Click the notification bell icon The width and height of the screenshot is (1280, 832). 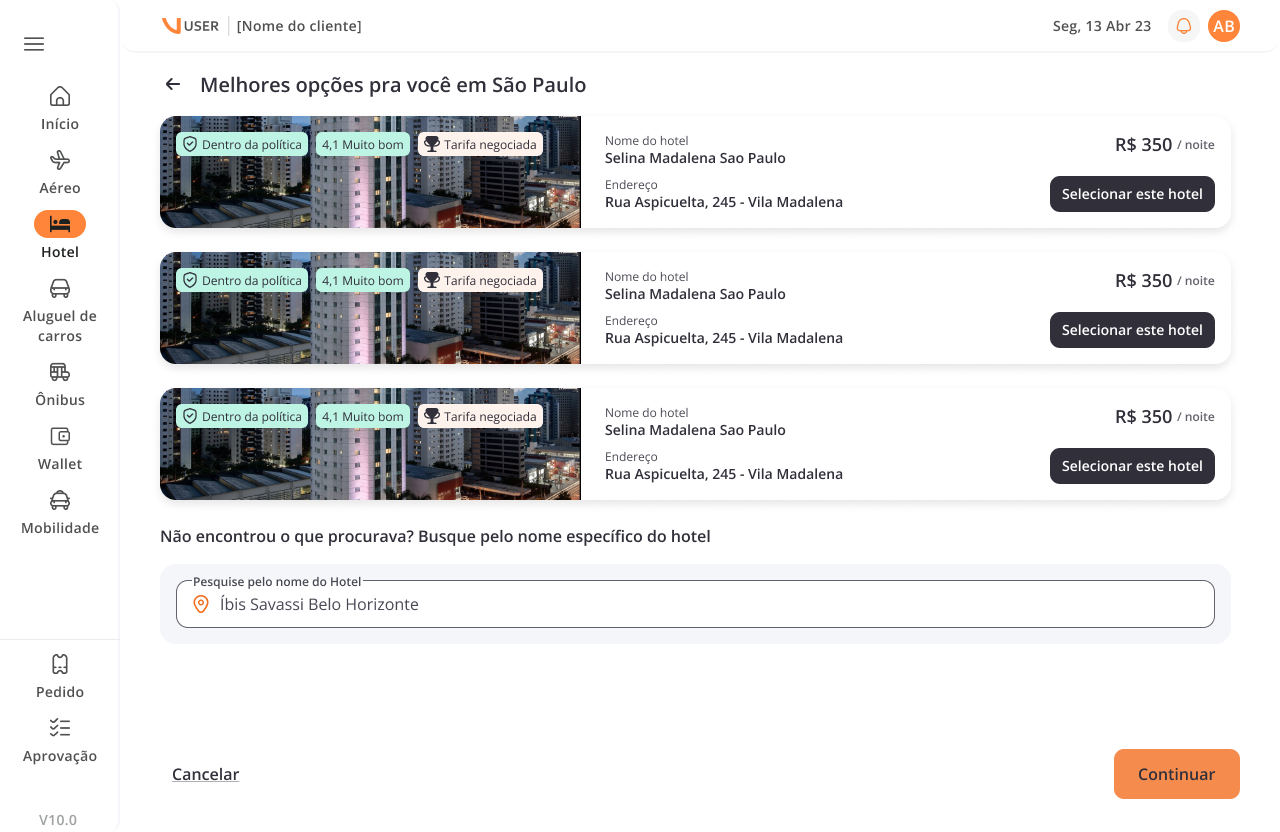(1184, 26)
